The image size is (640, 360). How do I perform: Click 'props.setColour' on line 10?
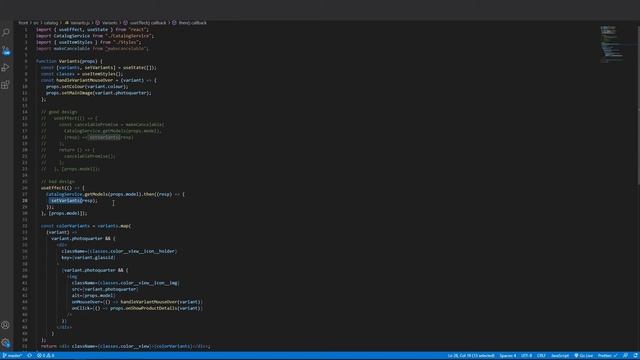click(65, 87)
